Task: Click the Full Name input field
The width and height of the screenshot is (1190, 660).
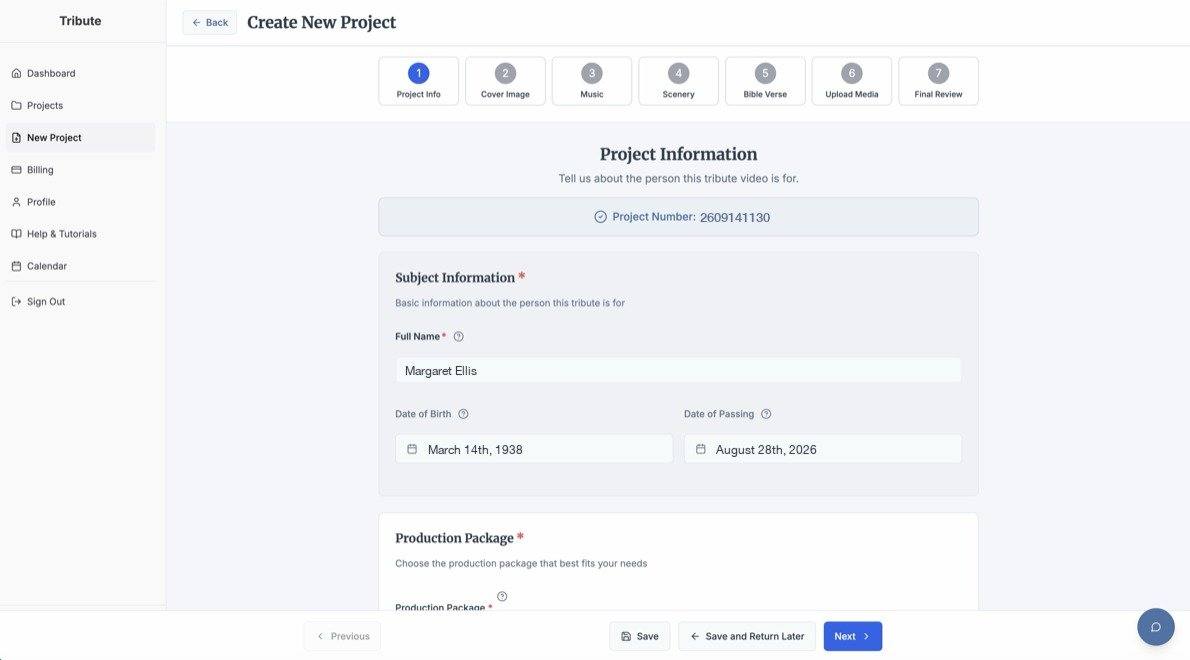Action: [678, 370]
